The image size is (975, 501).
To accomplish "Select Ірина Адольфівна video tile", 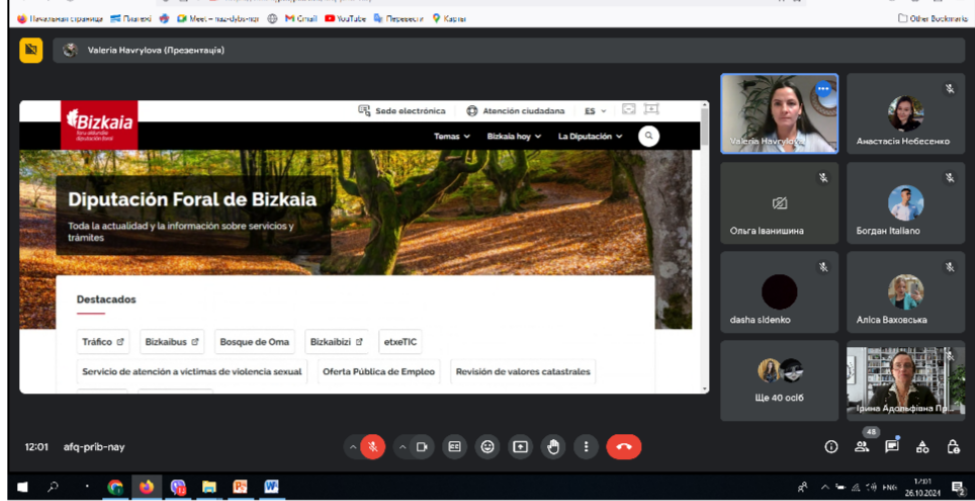I will click(905, 381).
